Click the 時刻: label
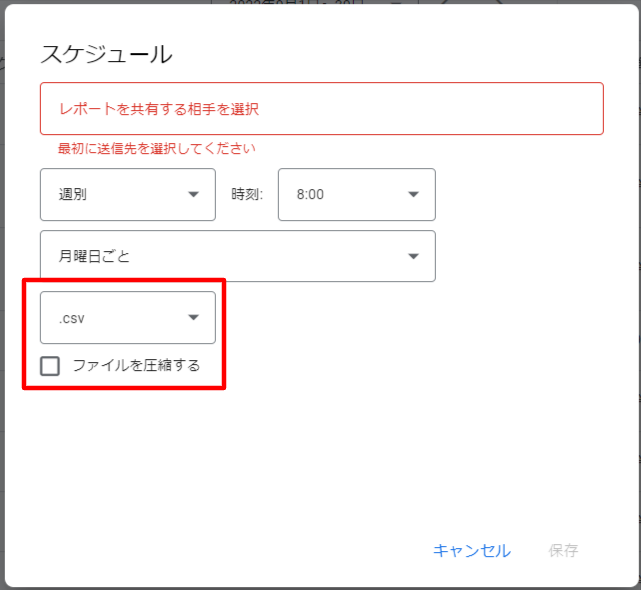This screenshot has width=641, height=590. (247, 195)
